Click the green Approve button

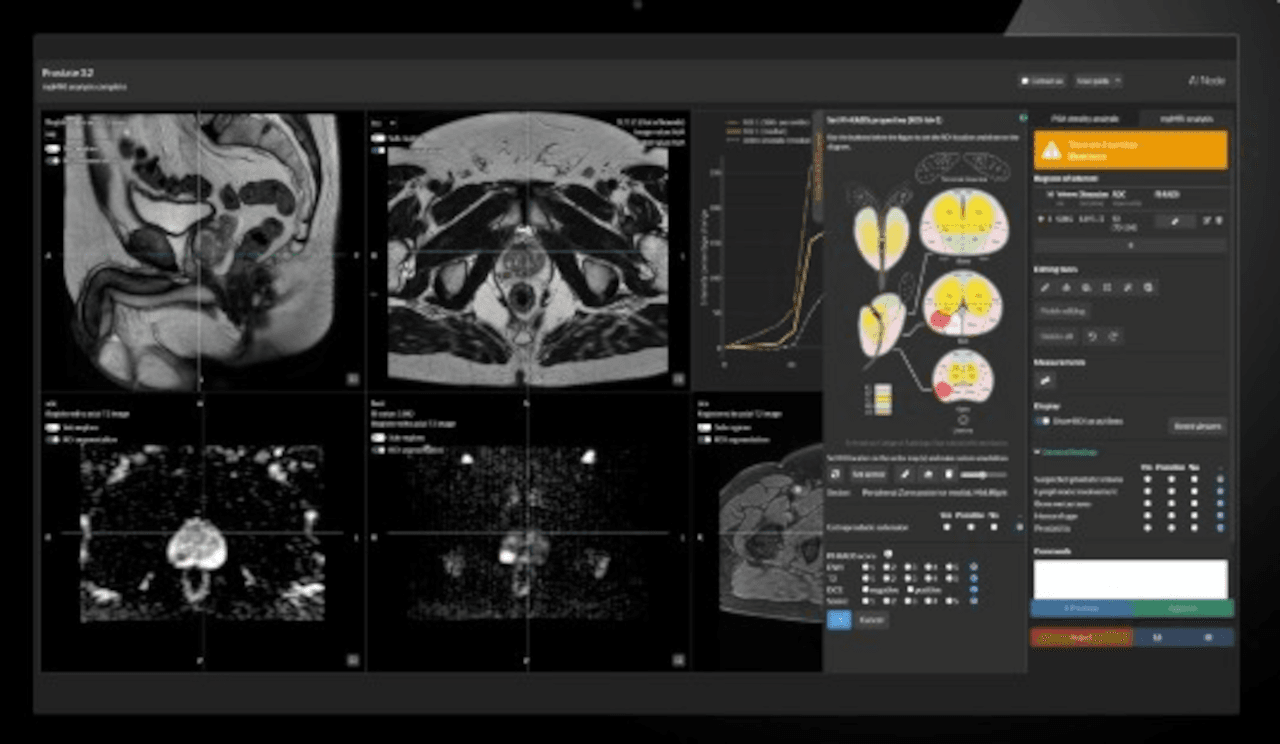pos(1185,607)
